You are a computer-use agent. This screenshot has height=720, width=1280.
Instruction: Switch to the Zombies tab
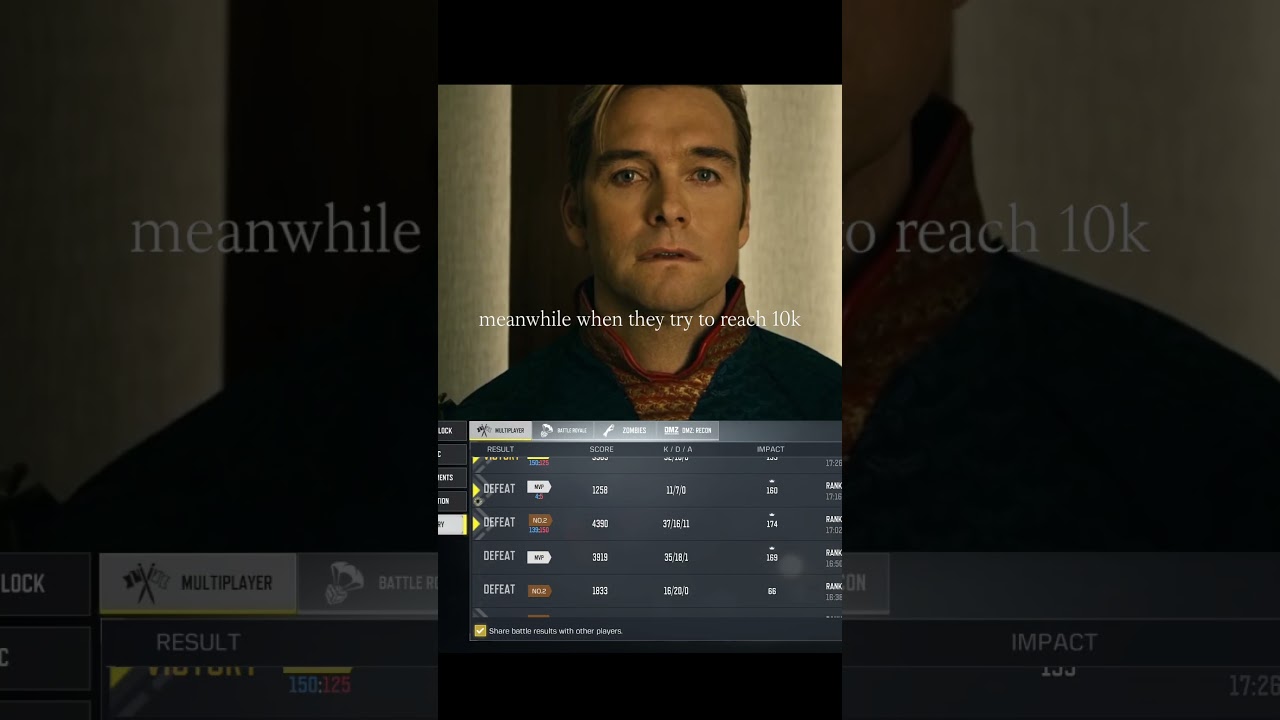coord(625,430)
